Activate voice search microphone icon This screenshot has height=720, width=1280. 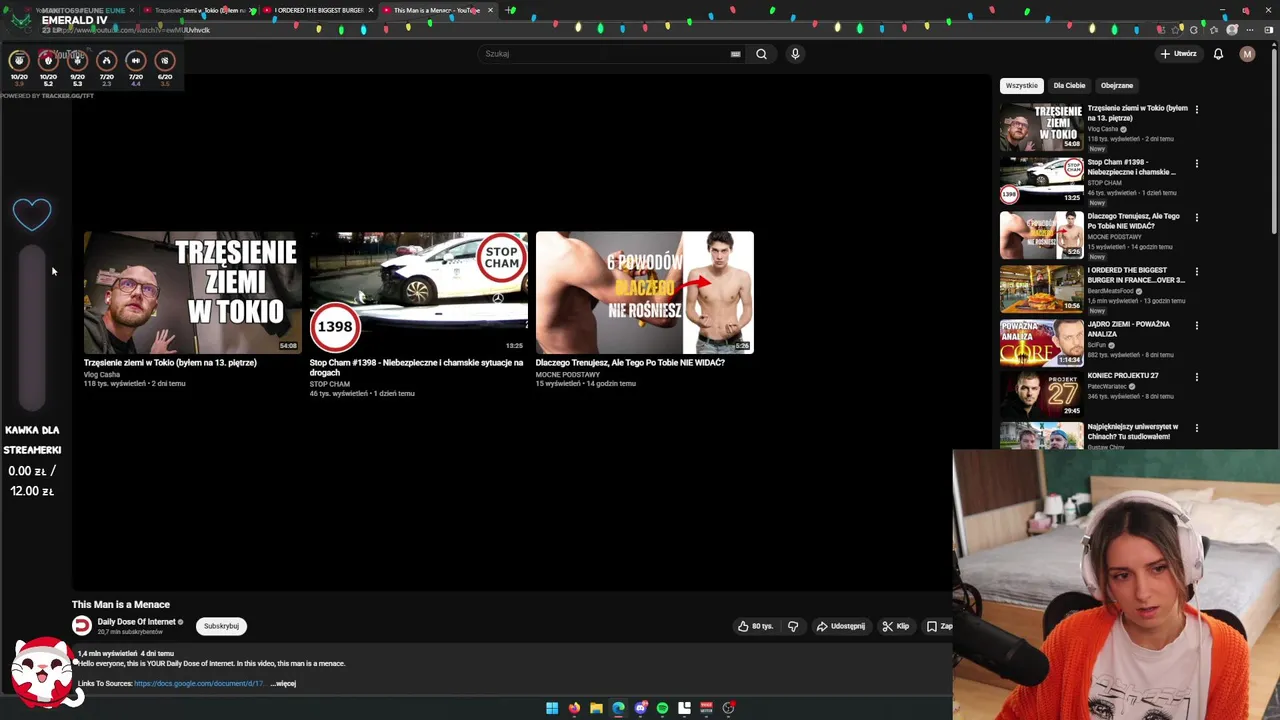click(x=795, y=54)
